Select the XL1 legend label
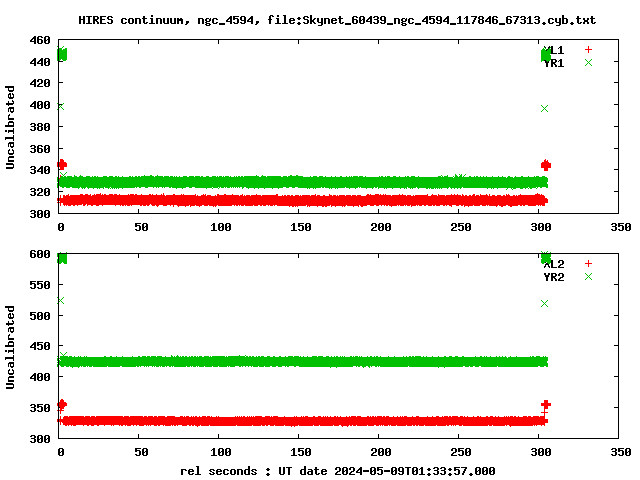This screenshot has height=480, width=640. [554, 50]
